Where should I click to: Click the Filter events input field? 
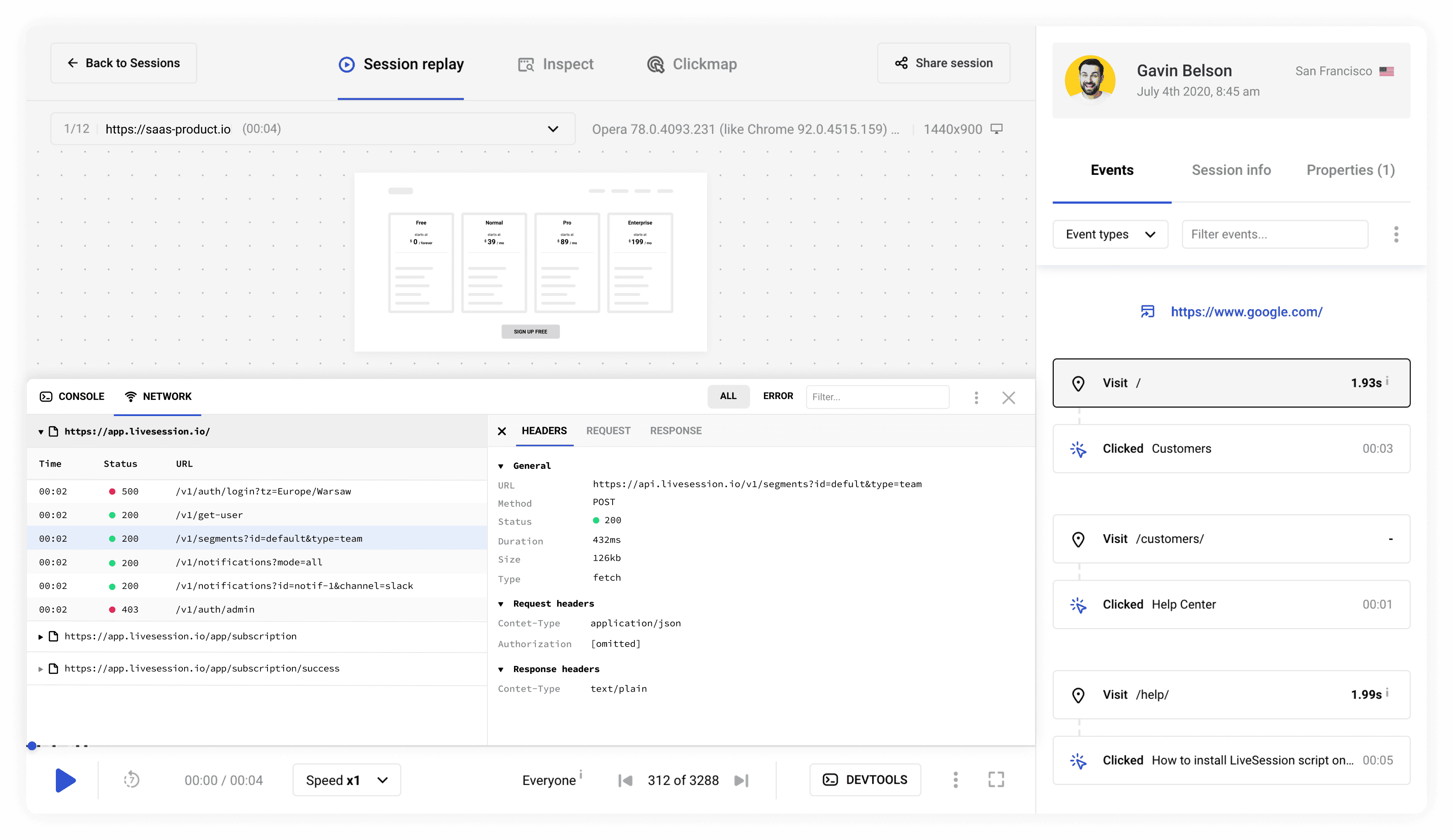1275,234
